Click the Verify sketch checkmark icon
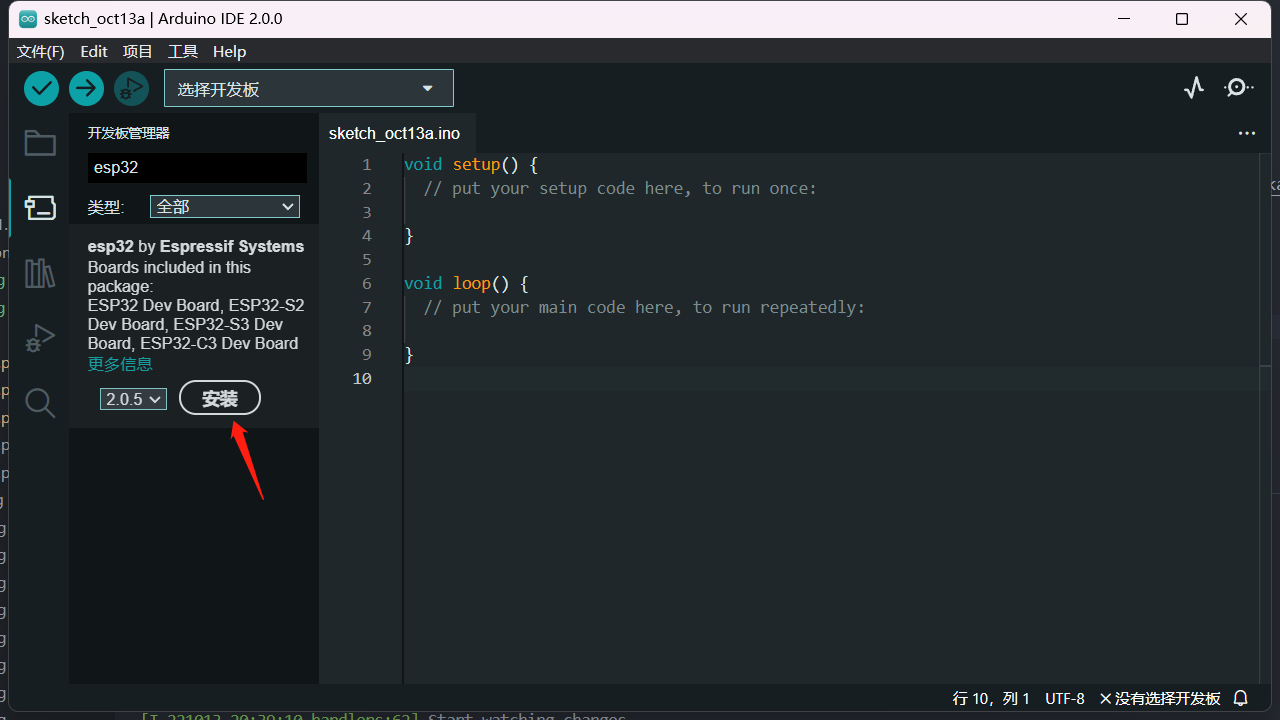 [41, 88]
